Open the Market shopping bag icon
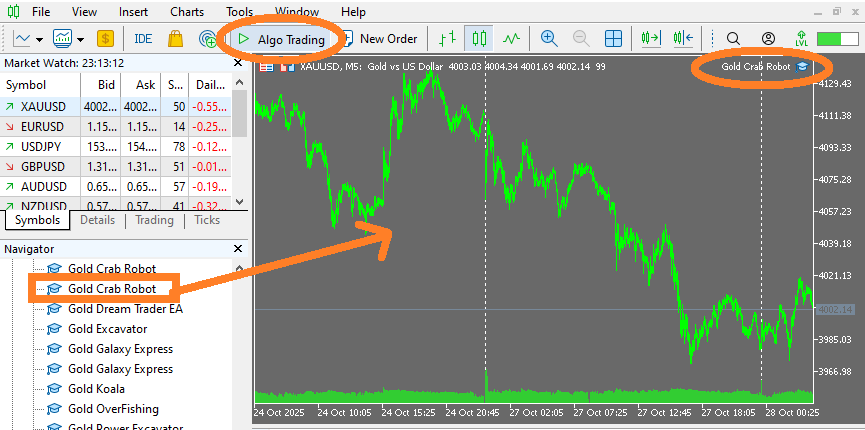 tap(176, 39)
